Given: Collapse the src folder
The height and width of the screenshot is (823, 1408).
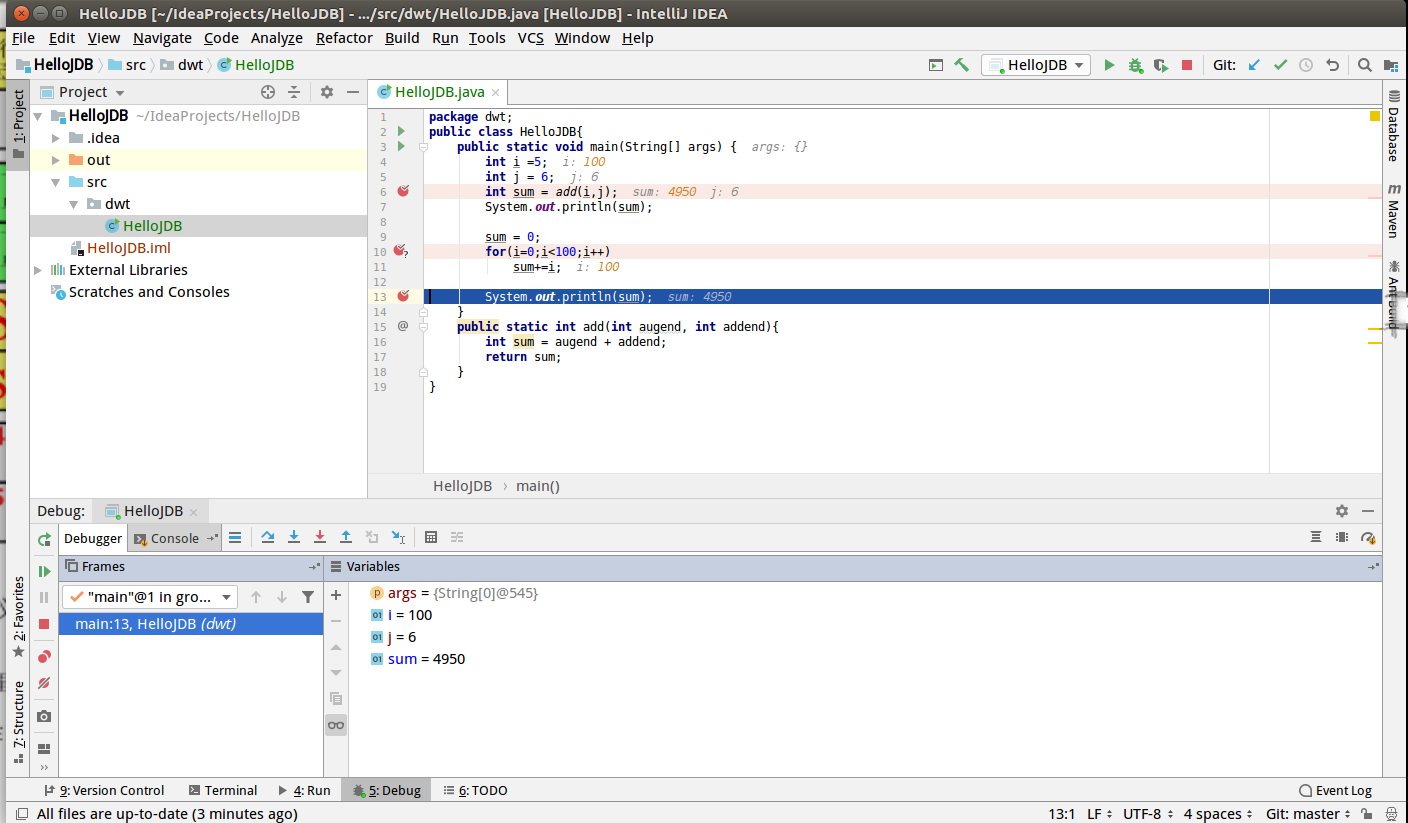Looking at the screenshot, I should [55, 182].
